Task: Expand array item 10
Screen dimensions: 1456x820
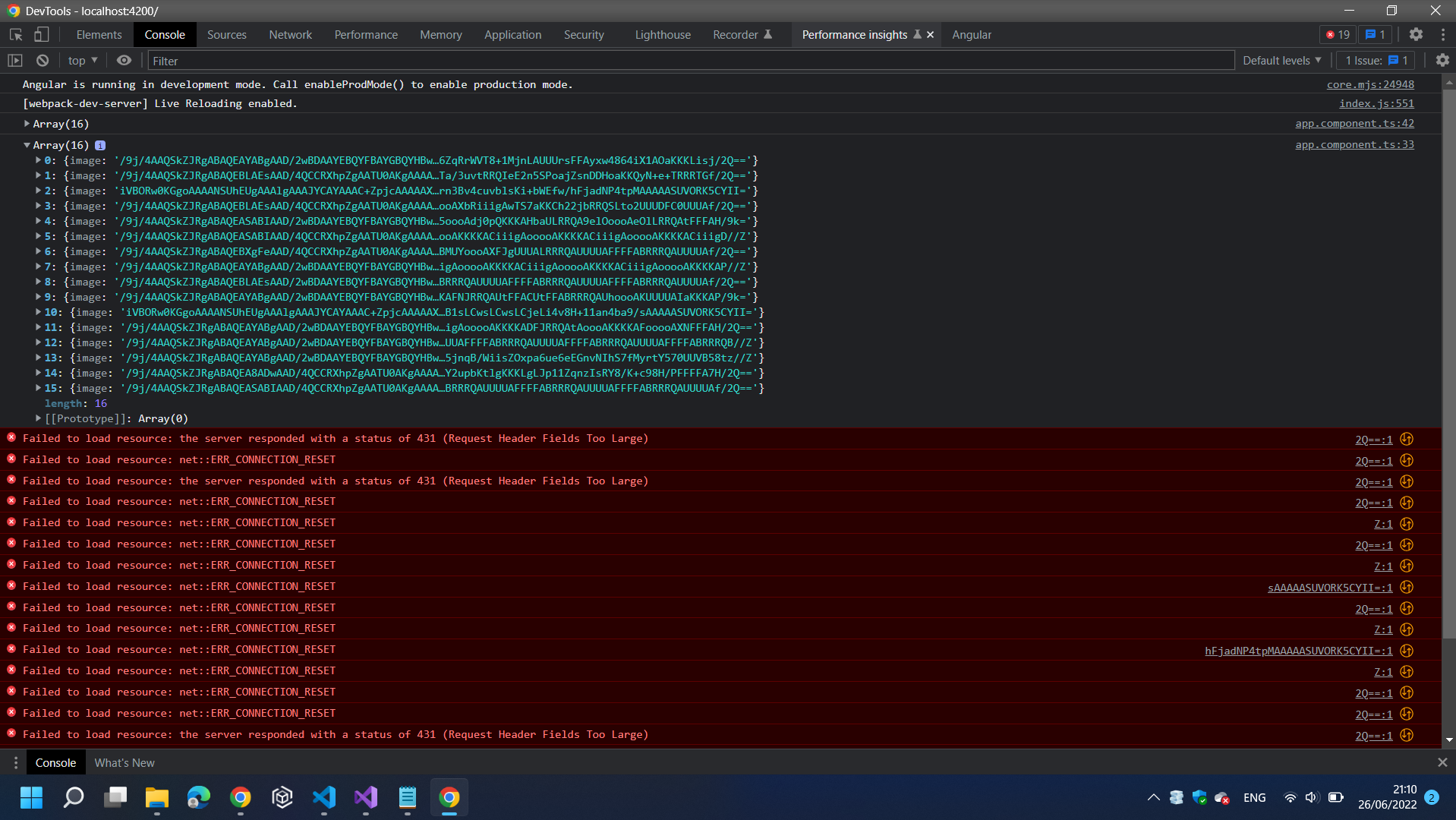Action: 38,312
